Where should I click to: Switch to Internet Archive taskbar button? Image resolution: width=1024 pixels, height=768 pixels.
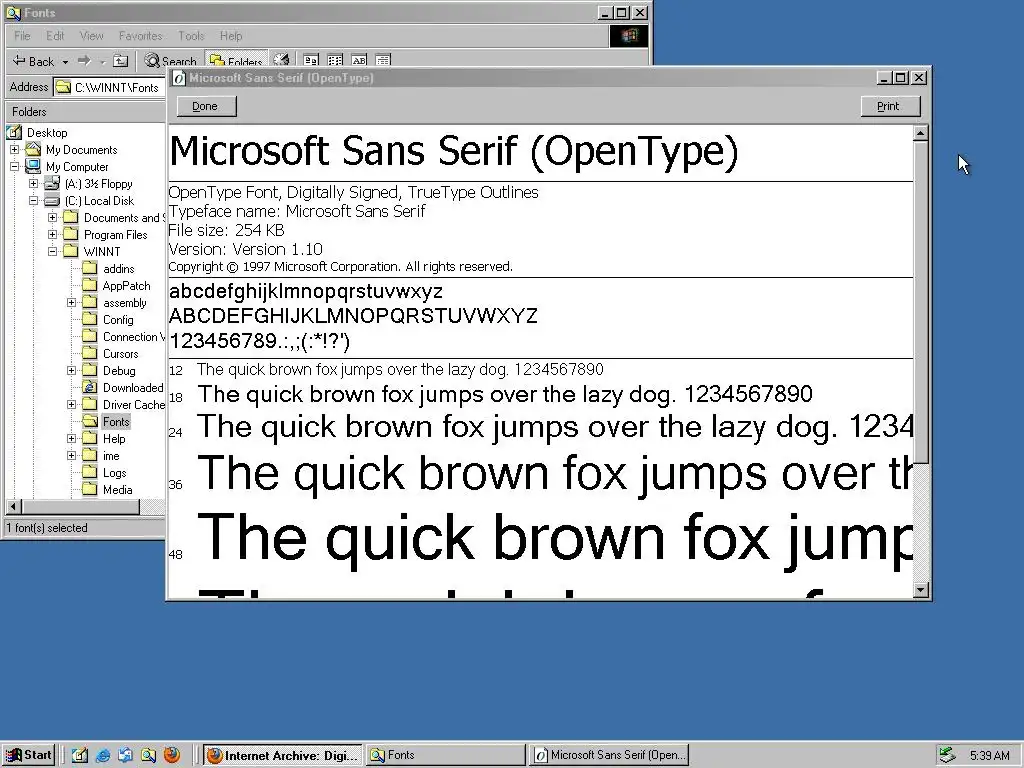(x=282, y=755)
